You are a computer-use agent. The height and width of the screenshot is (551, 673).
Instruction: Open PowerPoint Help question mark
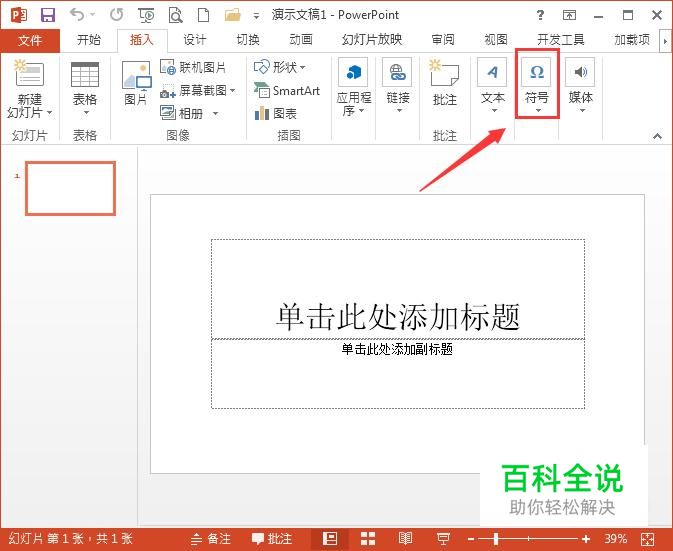(540, 15)
